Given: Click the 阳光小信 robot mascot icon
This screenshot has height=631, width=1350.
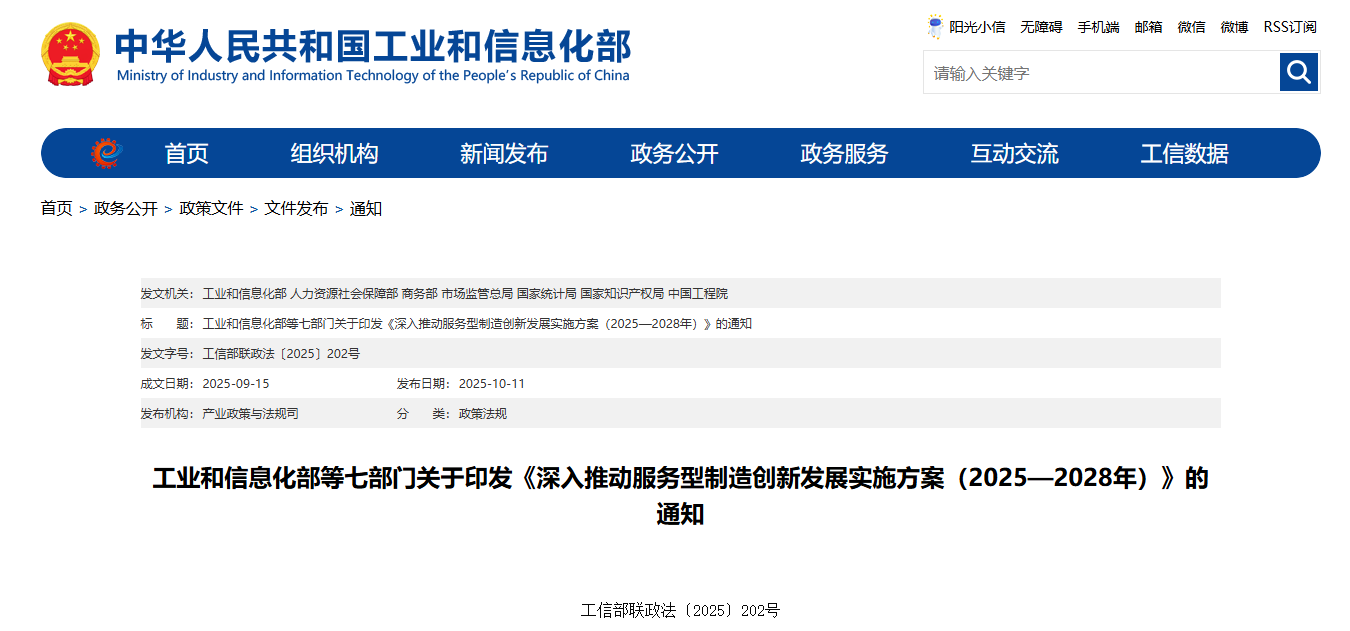Looking at the screenshot, I should 935,27.
